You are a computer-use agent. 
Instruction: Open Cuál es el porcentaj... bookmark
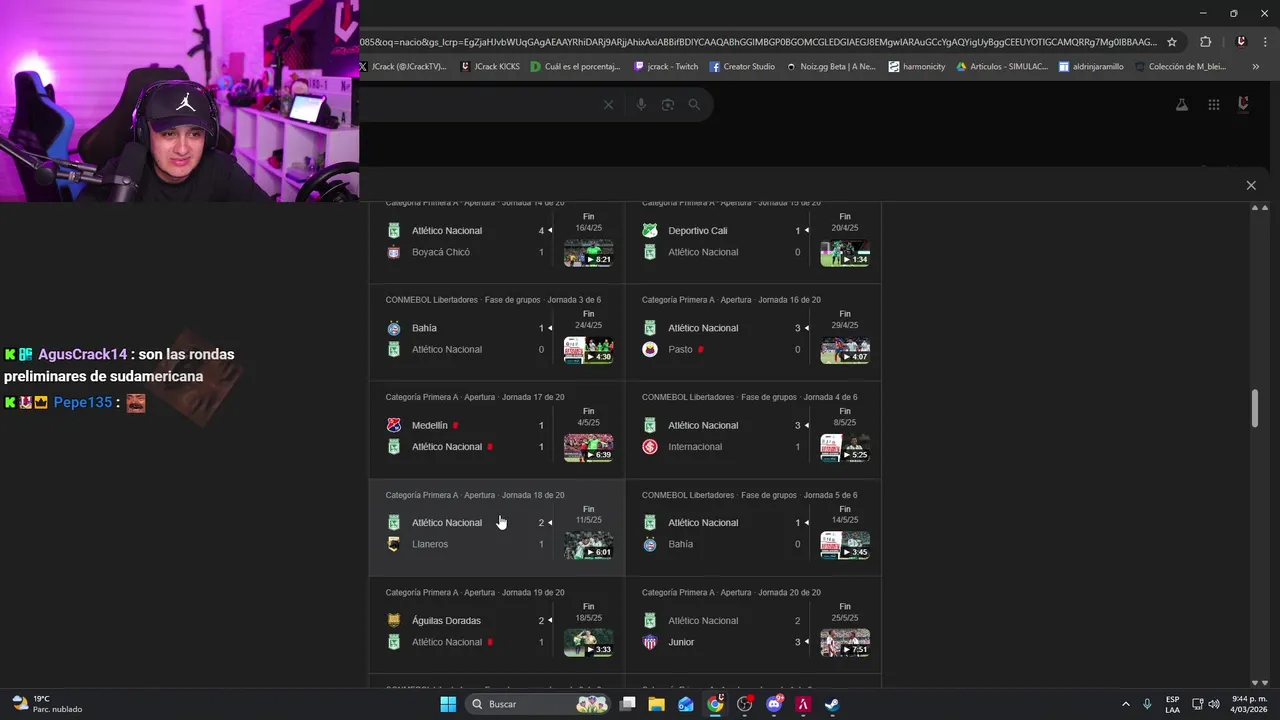click(575, 67)
